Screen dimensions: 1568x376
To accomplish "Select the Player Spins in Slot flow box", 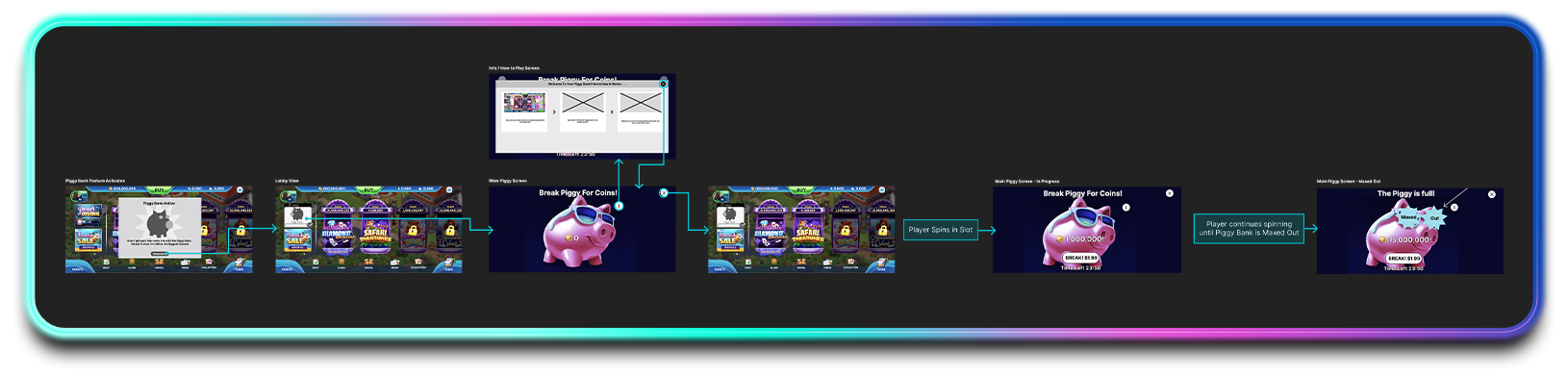I will (941, 230).
